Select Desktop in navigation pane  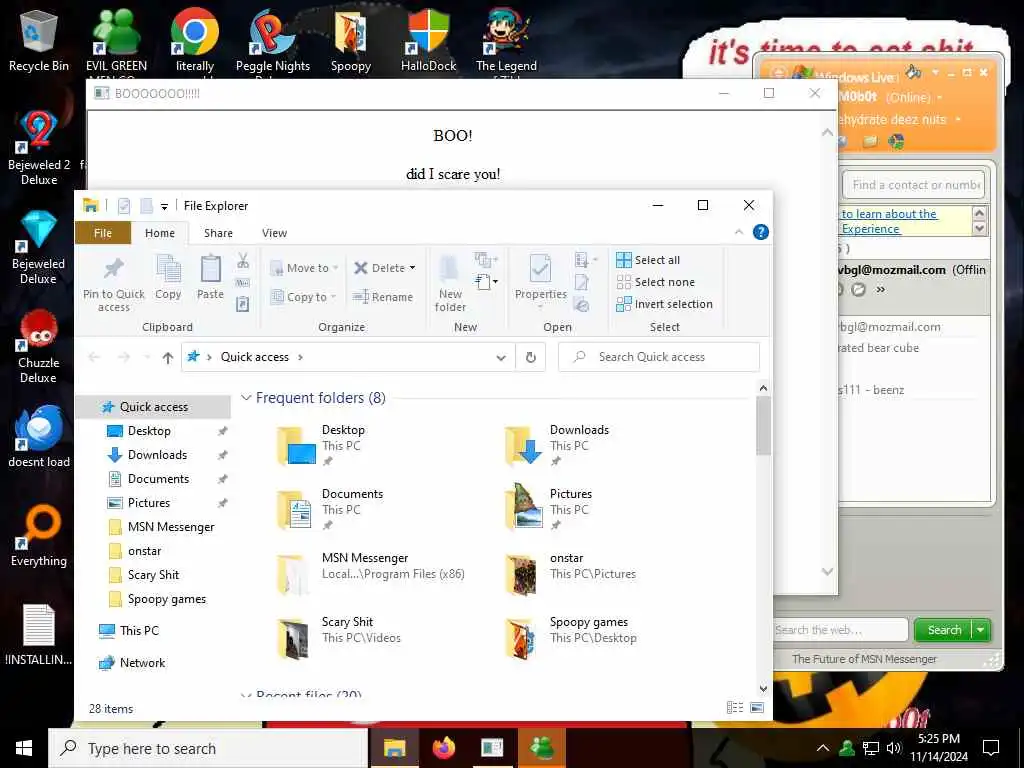click(149, 431)
